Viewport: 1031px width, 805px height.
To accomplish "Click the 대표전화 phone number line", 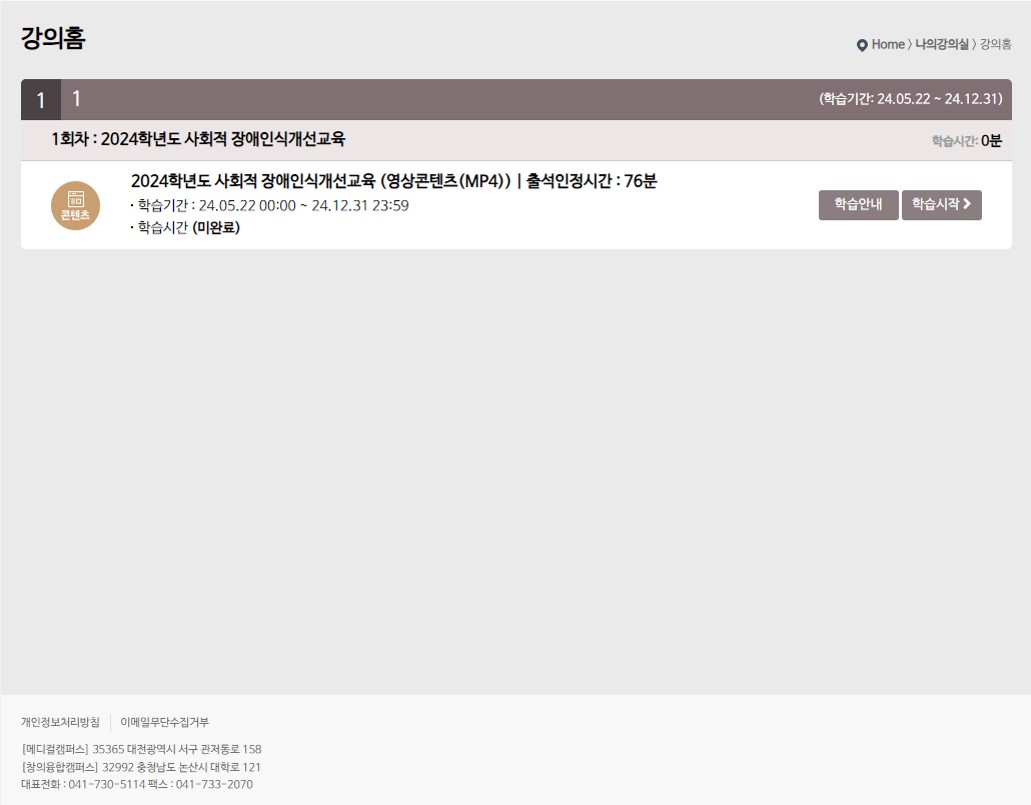I will point(137,784).
